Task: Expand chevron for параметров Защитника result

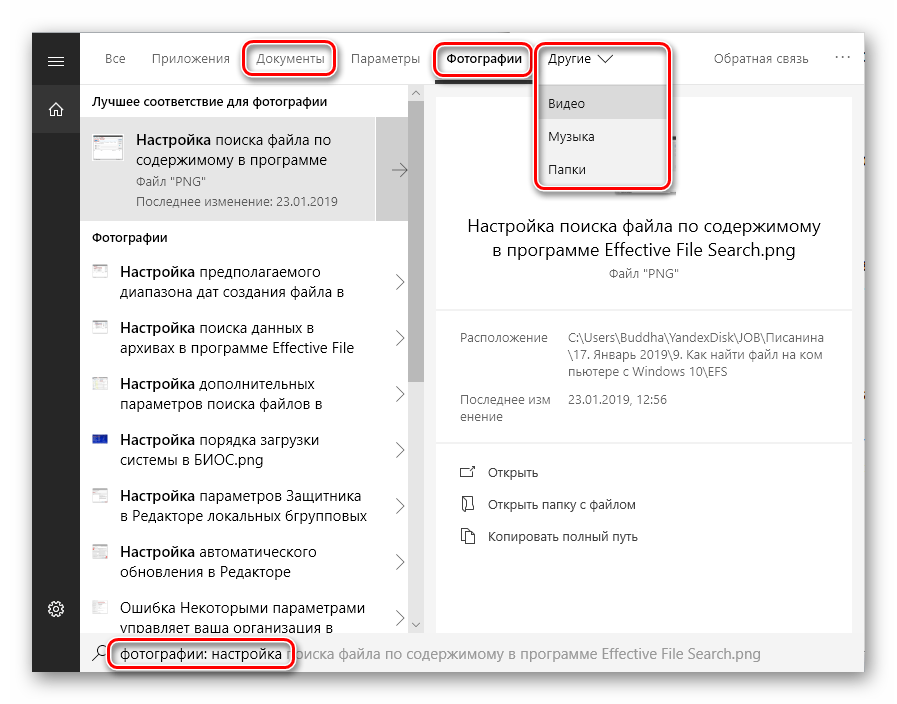Action: pos(399,505)
